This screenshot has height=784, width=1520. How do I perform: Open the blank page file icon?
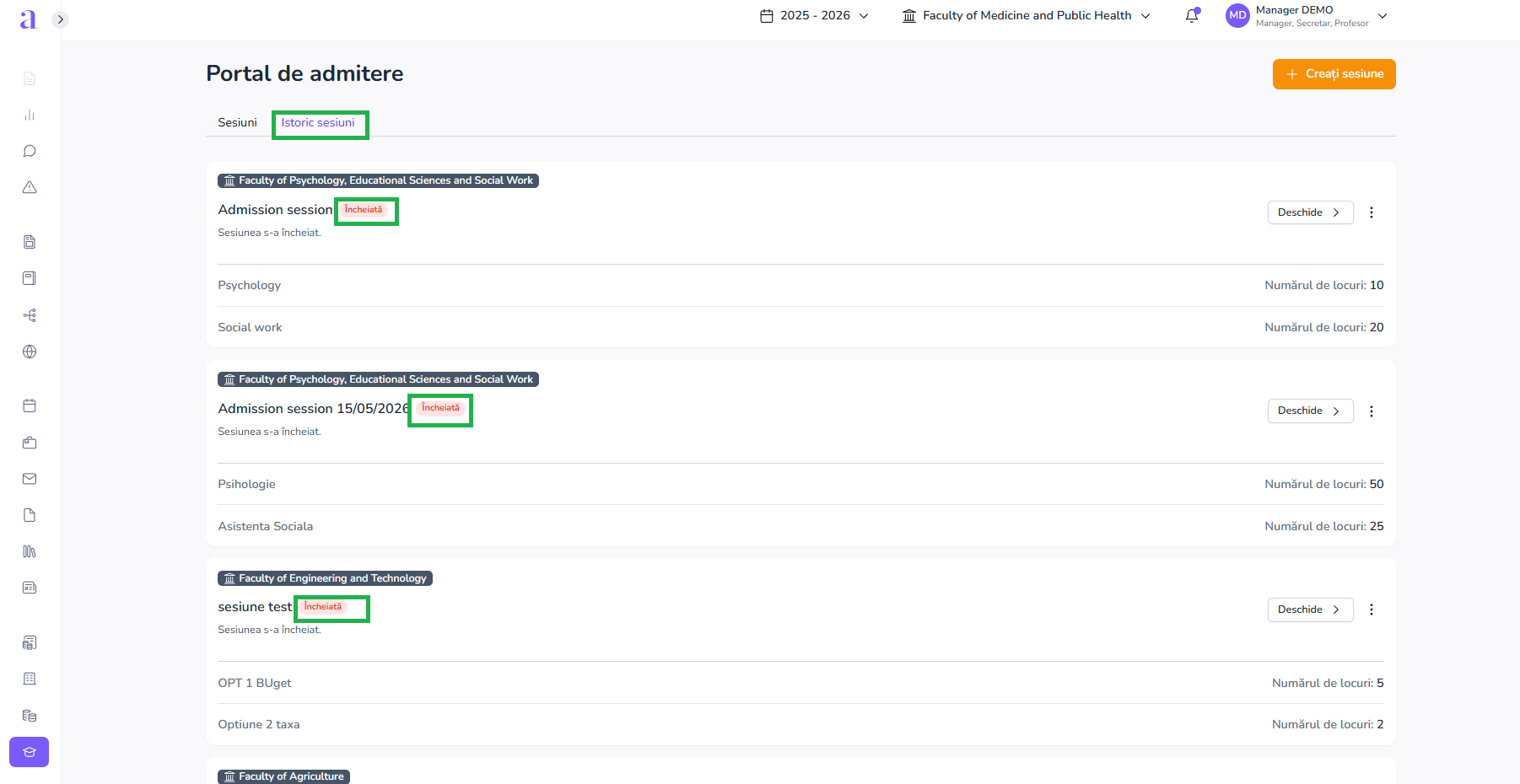tap(30, 515)
